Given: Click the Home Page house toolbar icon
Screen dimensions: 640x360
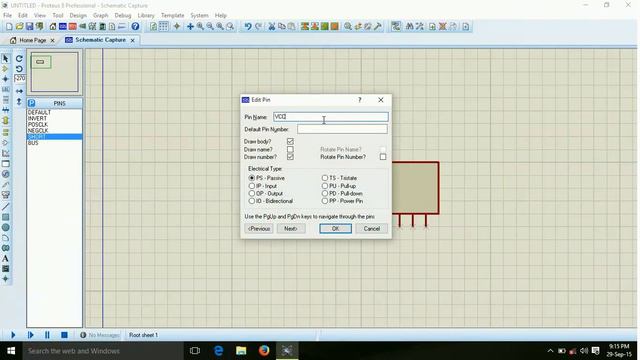Looking at the screenshot, I should click(53, 27).
